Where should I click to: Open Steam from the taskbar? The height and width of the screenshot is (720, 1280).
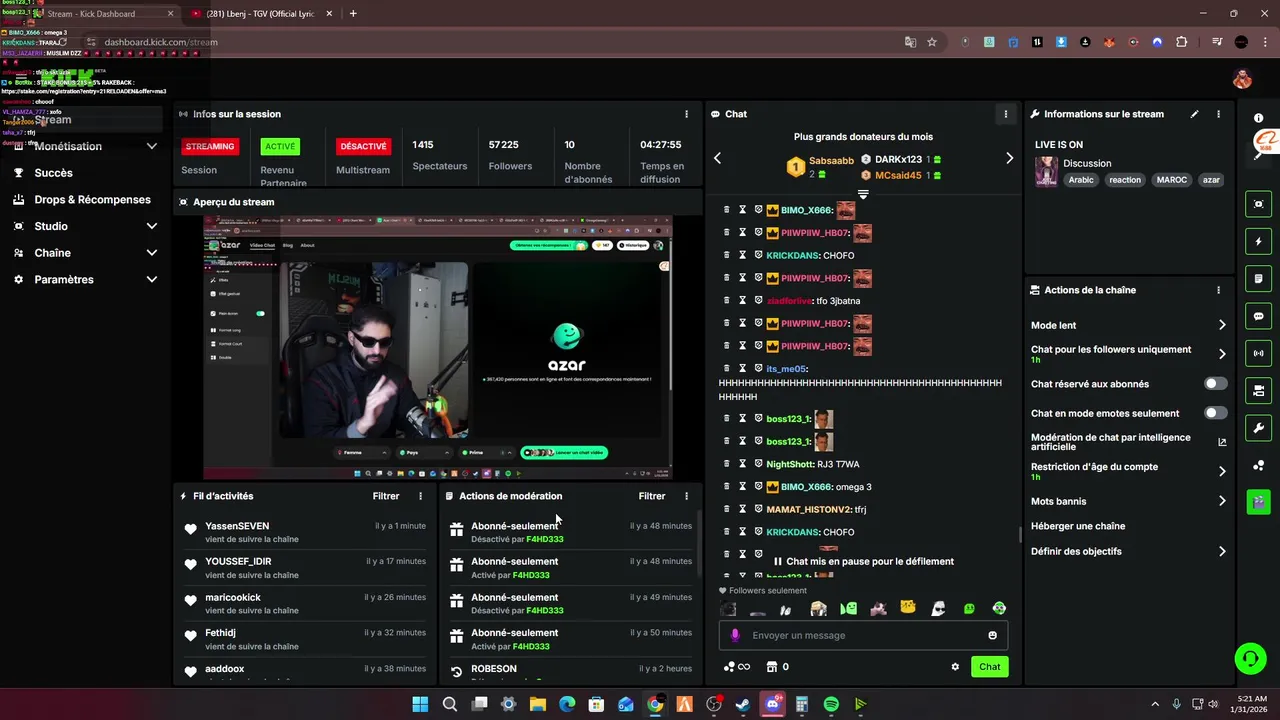point(743,704)
